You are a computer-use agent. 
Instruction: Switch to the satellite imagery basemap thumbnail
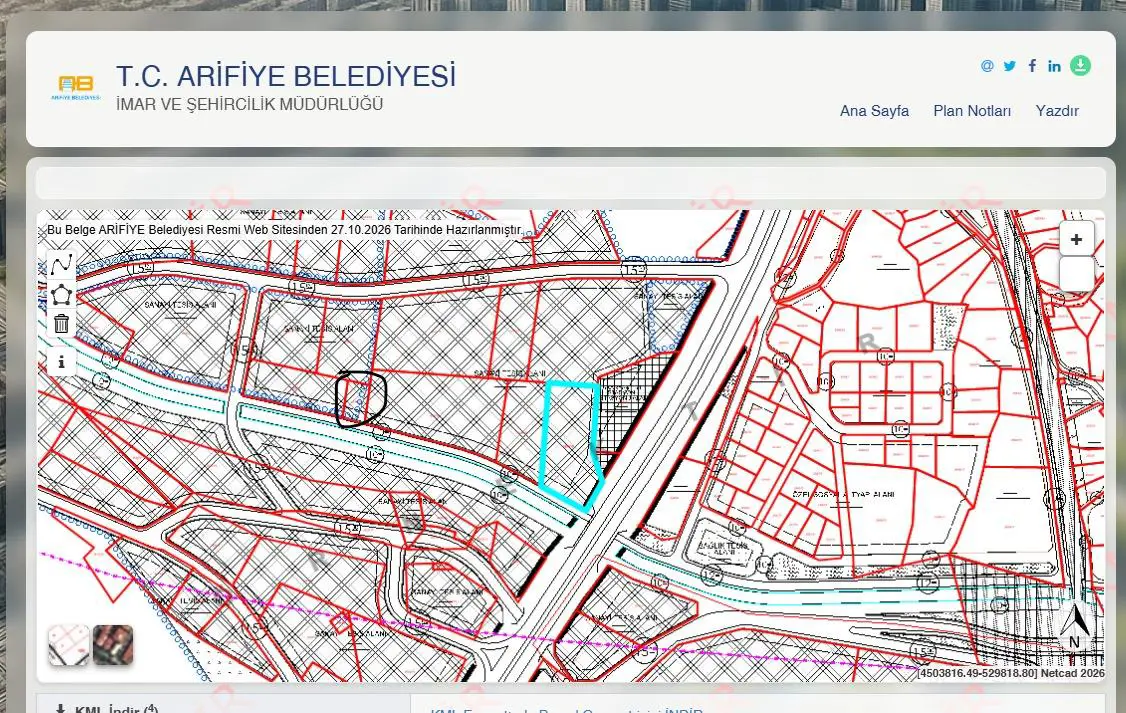(x=113, y=645)
